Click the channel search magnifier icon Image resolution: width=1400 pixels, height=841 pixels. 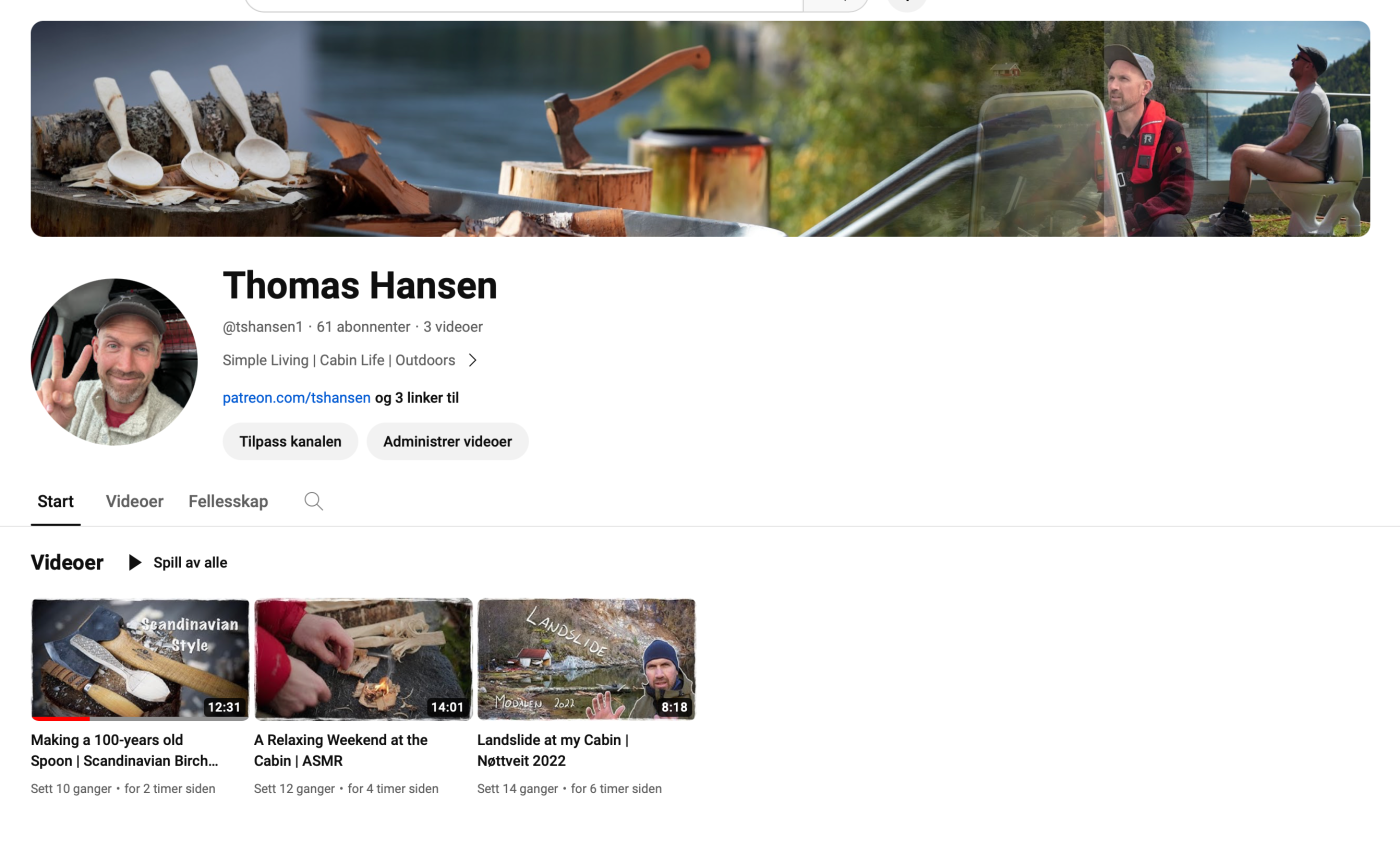pos(313,501)
